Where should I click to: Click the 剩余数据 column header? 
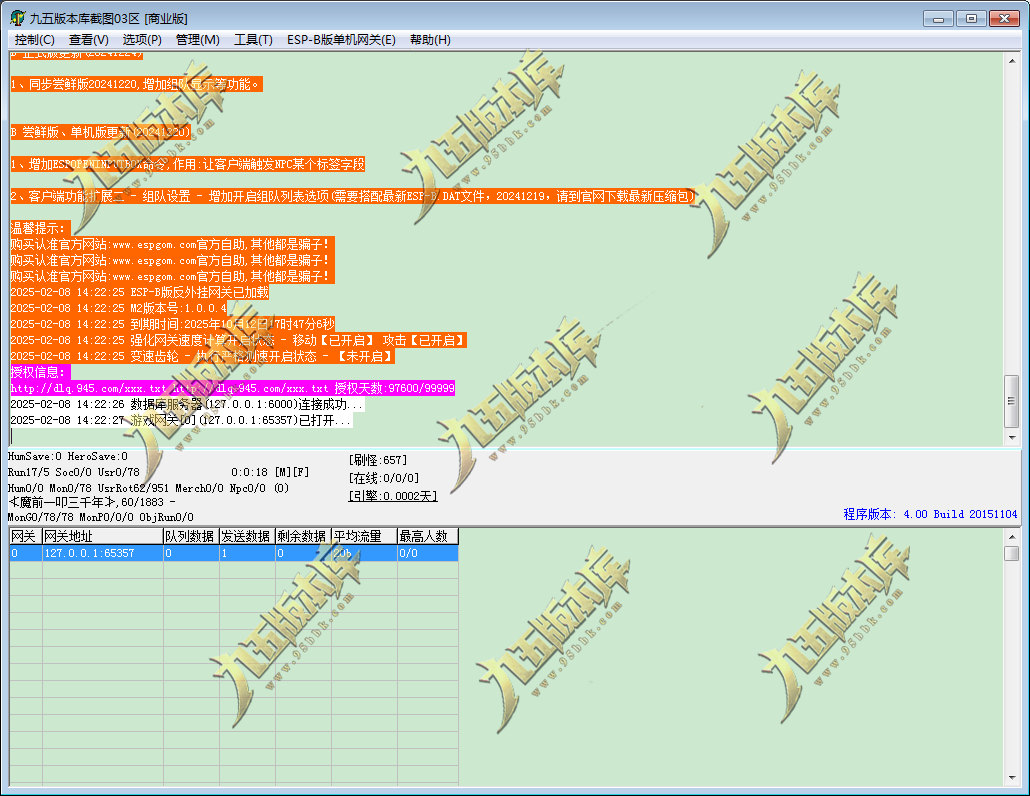303,536
